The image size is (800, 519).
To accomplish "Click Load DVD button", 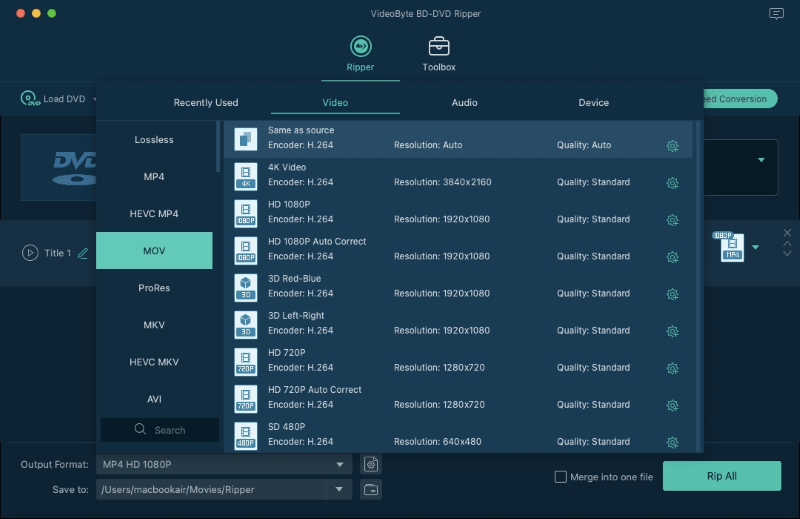I will tap(53, 98).
